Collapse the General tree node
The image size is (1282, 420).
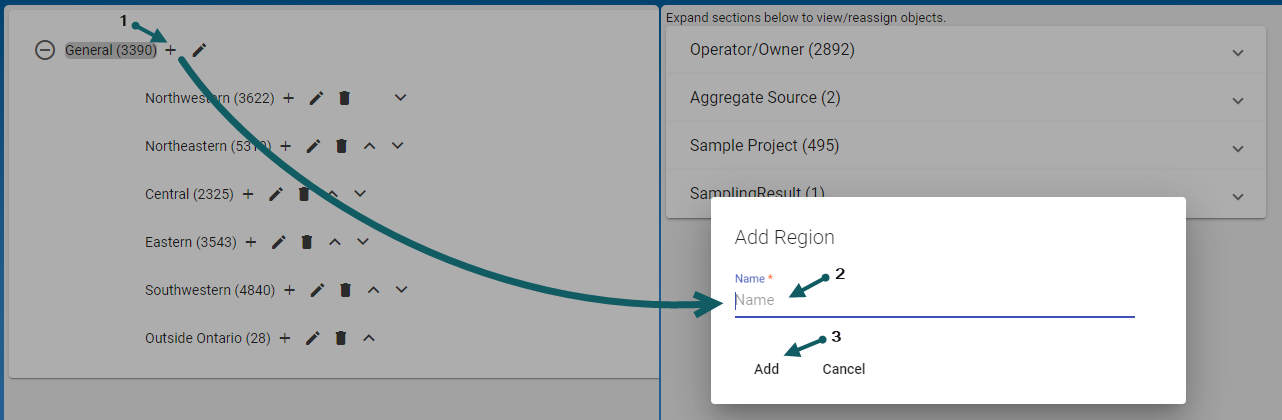[45, 50]
